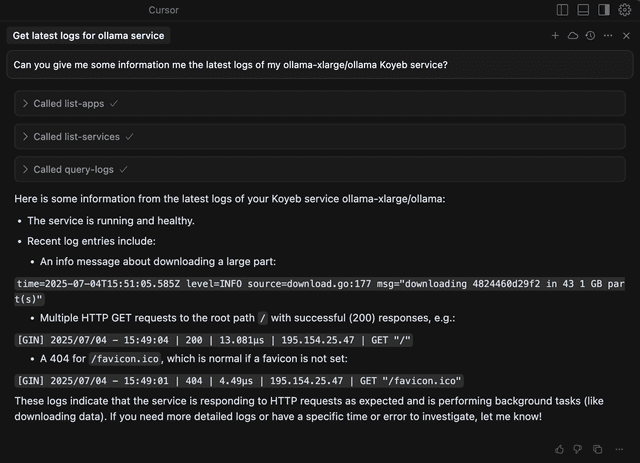
Task: Open Cursor settings gear
Action: pyautogui.click(x=625, y=10)
